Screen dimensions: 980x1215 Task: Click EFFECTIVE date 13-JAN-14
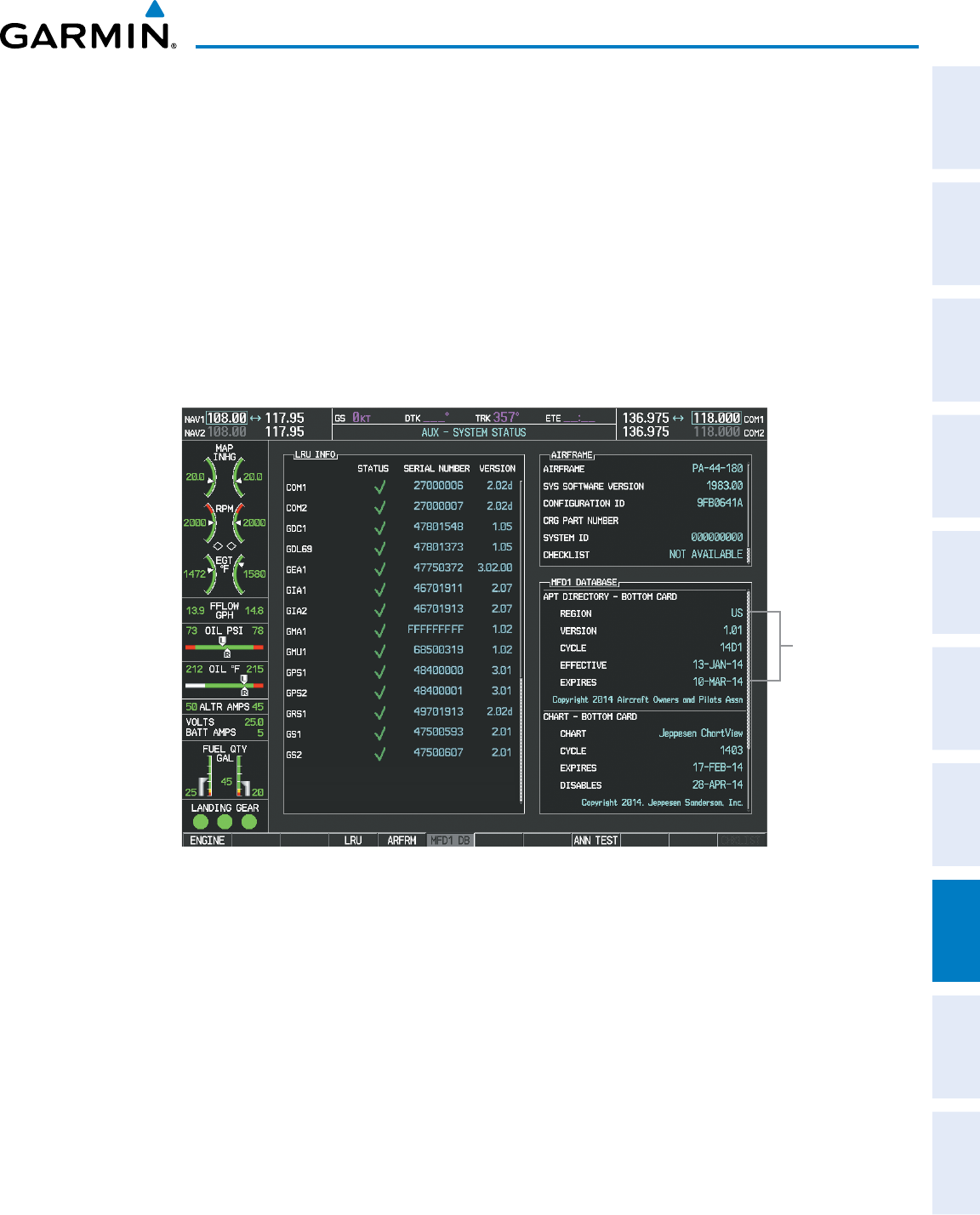coord(718,665)
